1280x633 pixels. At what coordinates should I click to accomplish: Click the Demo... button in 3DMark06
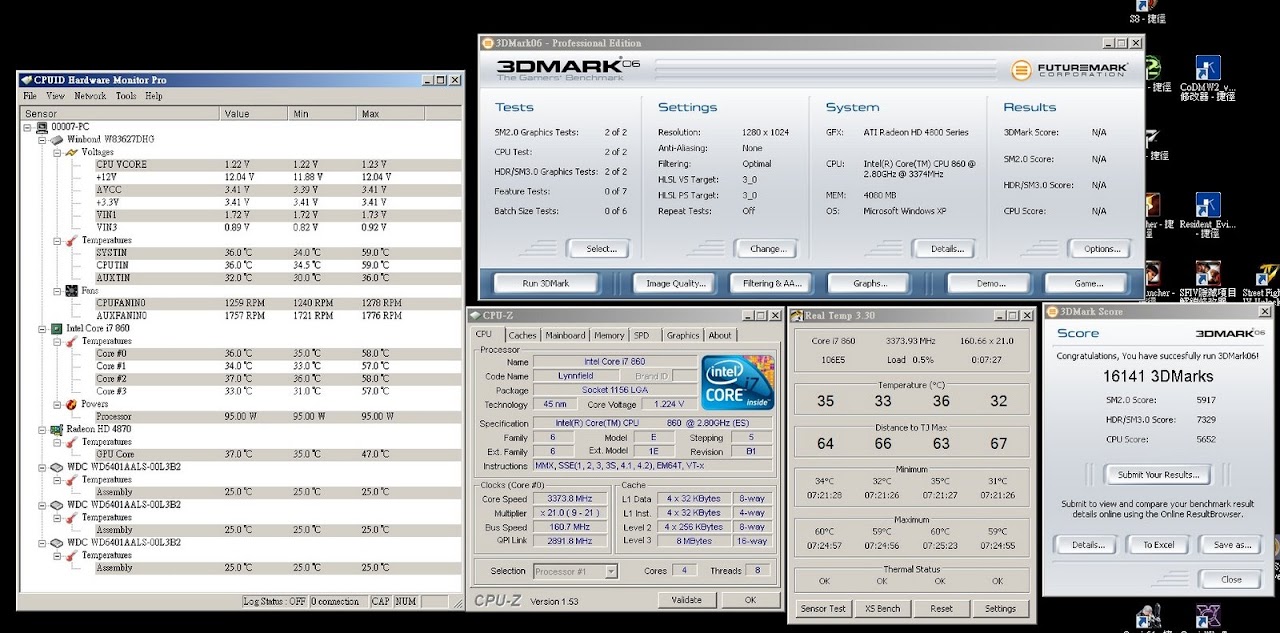pyautogui.click(x=989, y=283)
